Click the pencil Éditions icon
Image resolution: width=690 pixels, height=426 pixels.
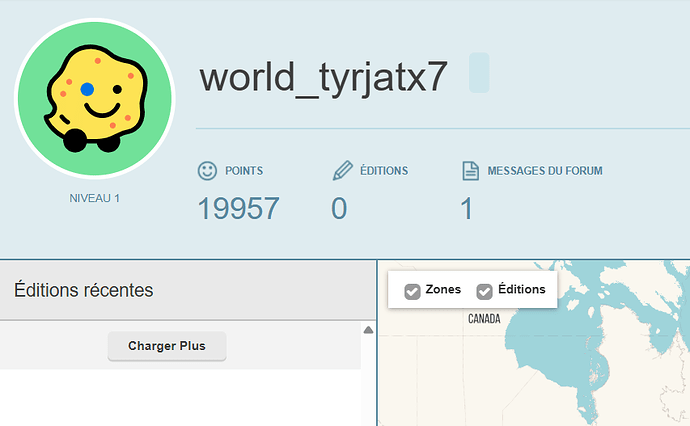pyautogui.click(x=342, y=171)
